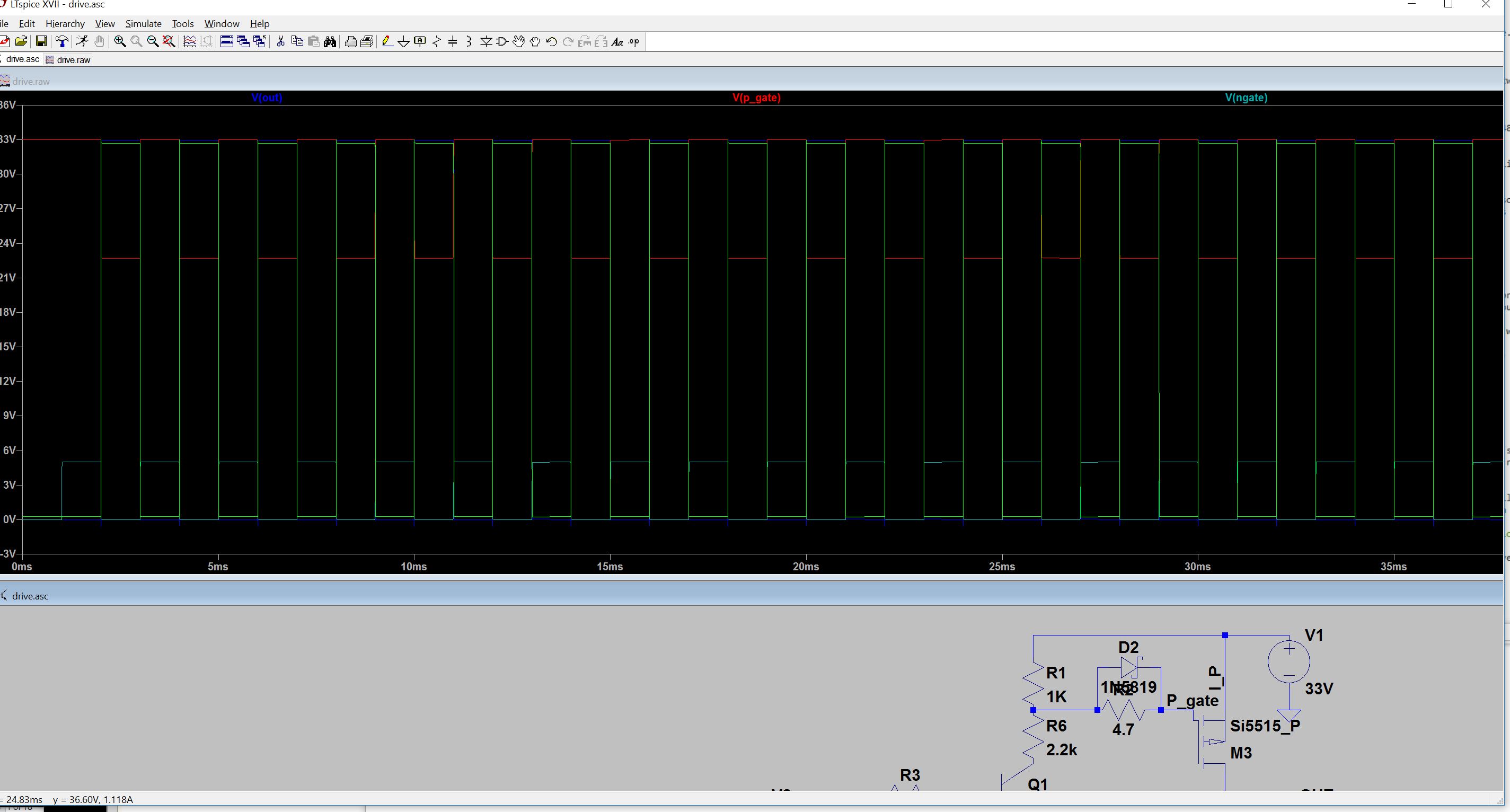This screenshot has width=1510, height=812.
Task: Open the Simulate menu
Action: click(144, 23)
